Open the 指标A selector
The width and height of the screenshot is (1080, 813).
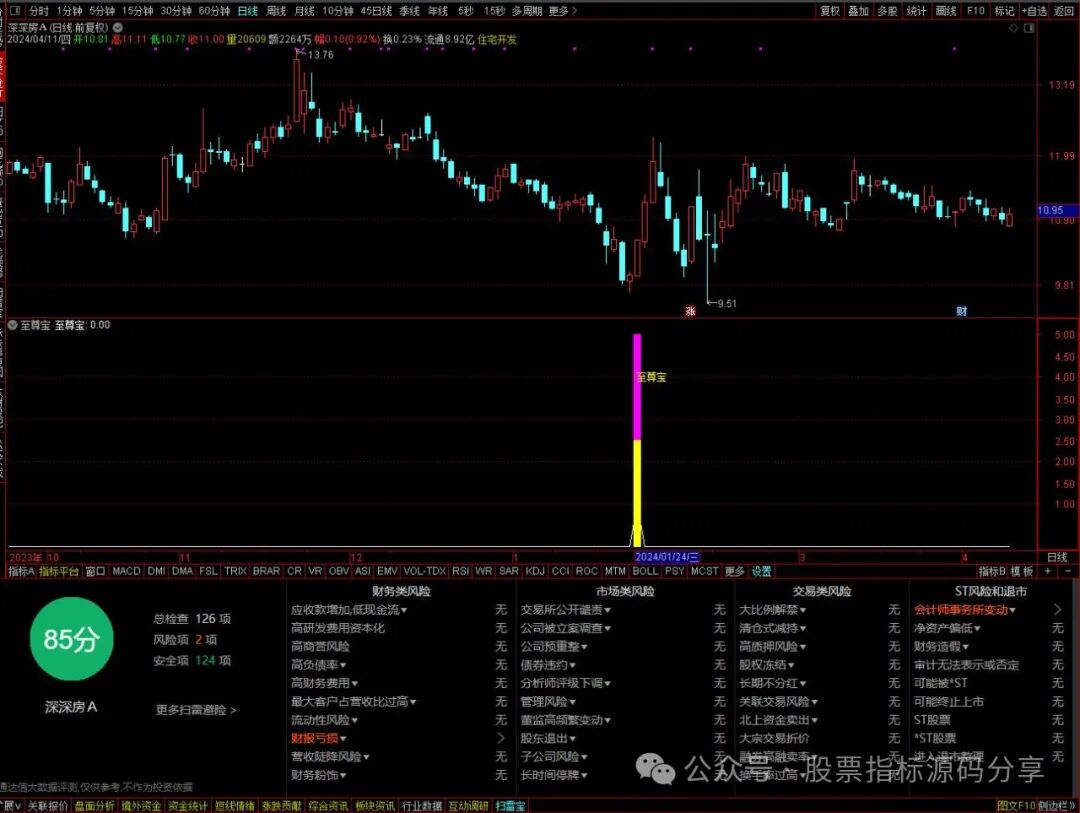click(21, 571)
